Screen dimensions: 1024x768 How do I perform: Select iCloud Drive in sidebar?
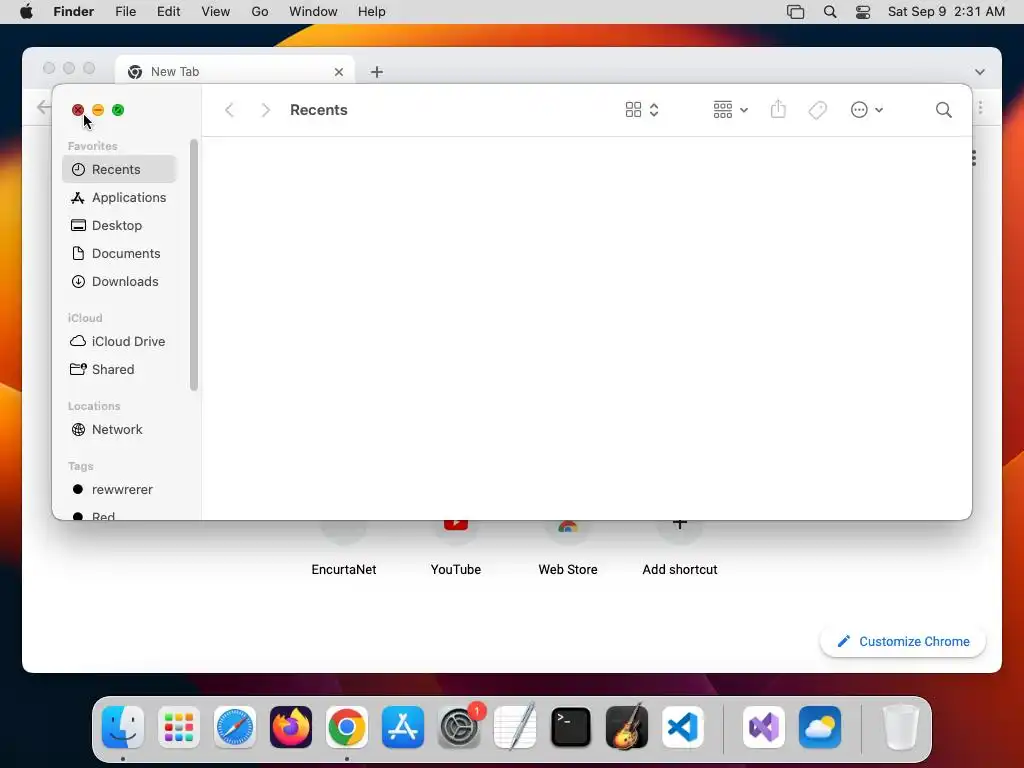coord(119,342)
